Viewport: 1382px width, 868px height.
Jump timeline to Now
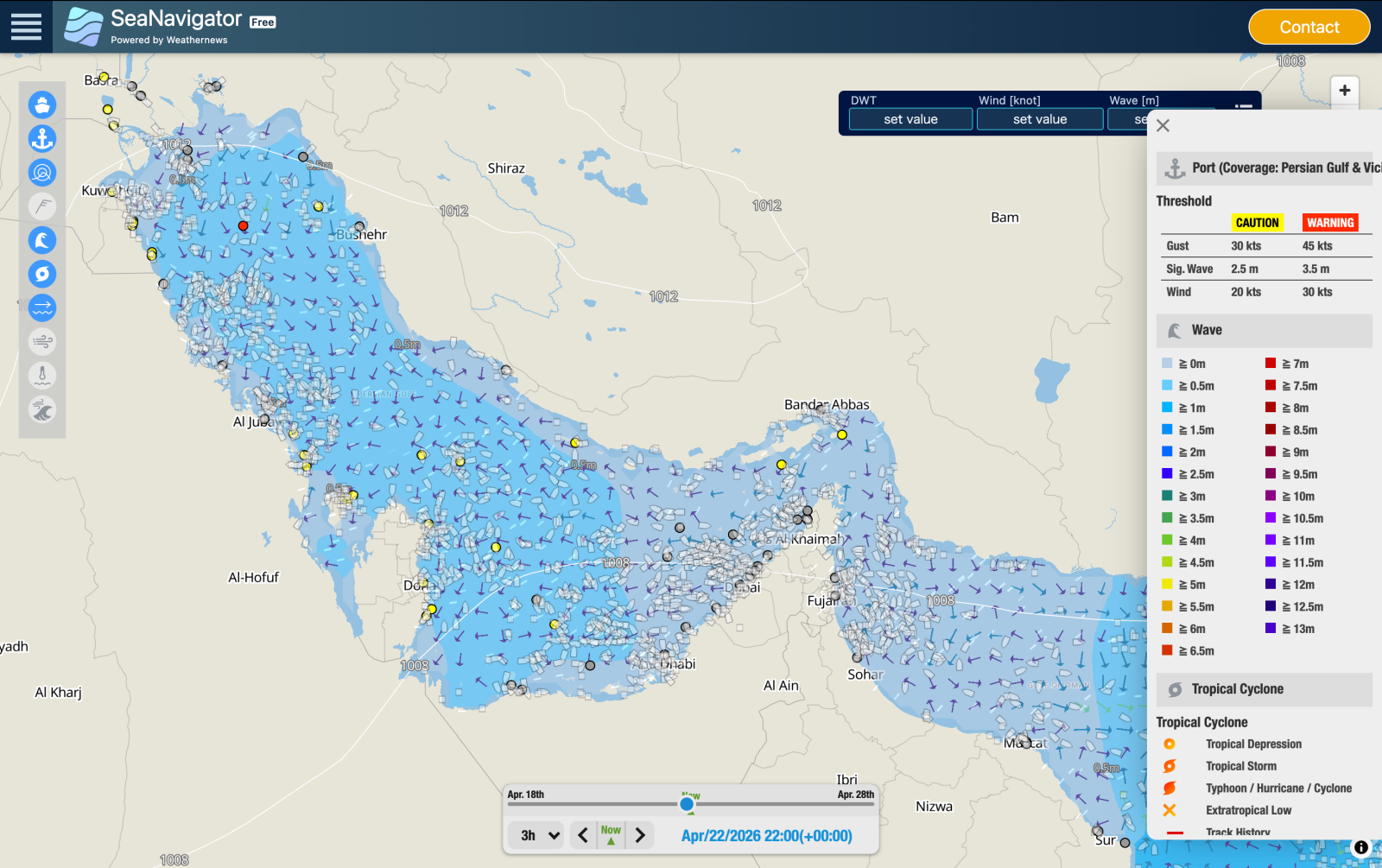coord(611,834)
